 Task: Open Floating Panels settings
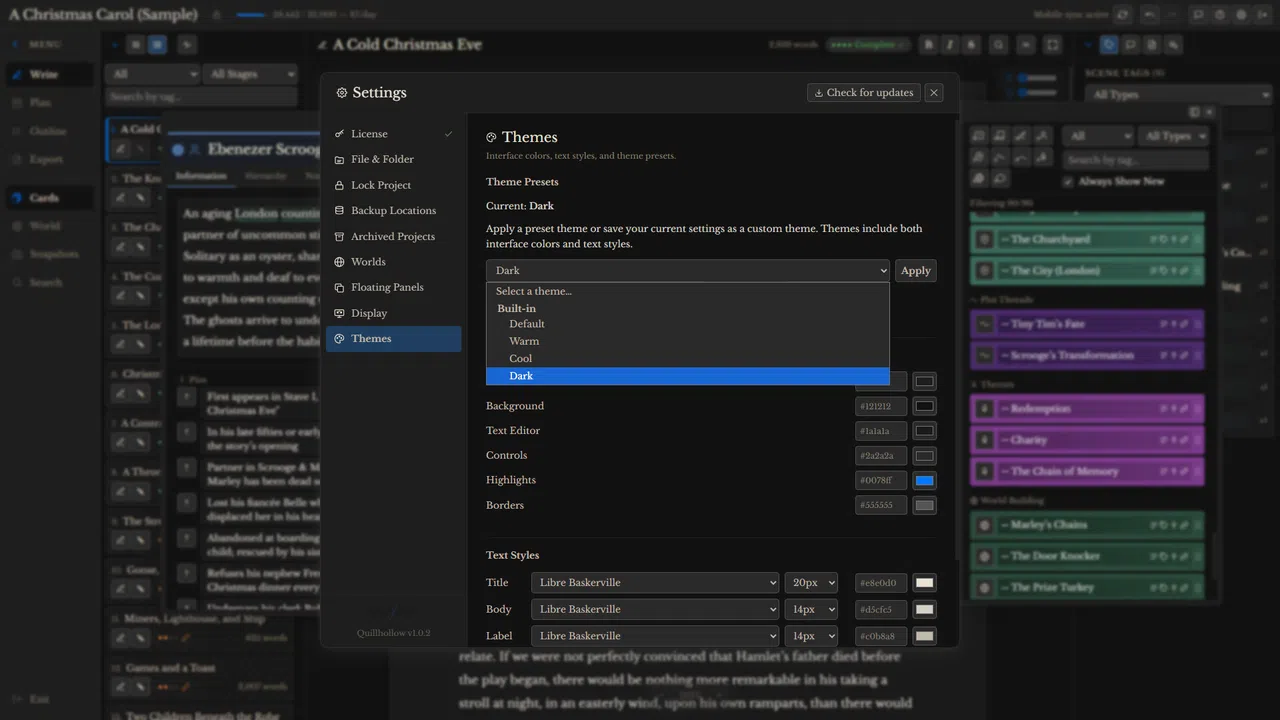click(393, 287)
